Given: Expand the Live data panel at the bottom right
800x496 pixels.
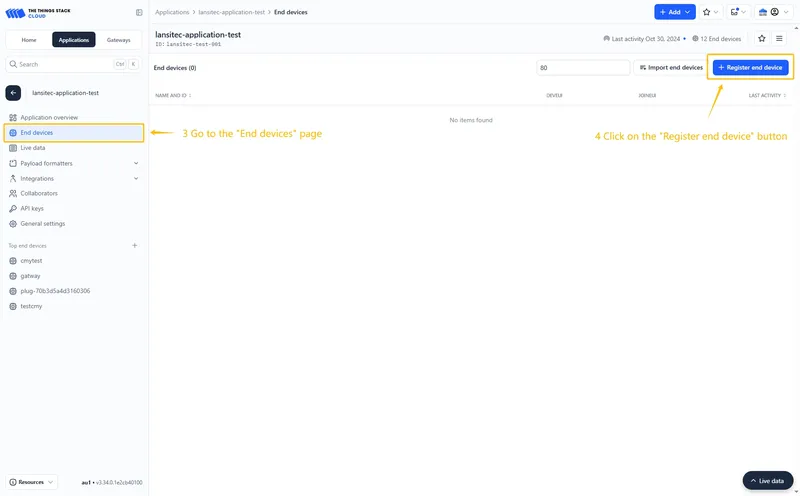Looking at the screenshot, I should 768,481.
